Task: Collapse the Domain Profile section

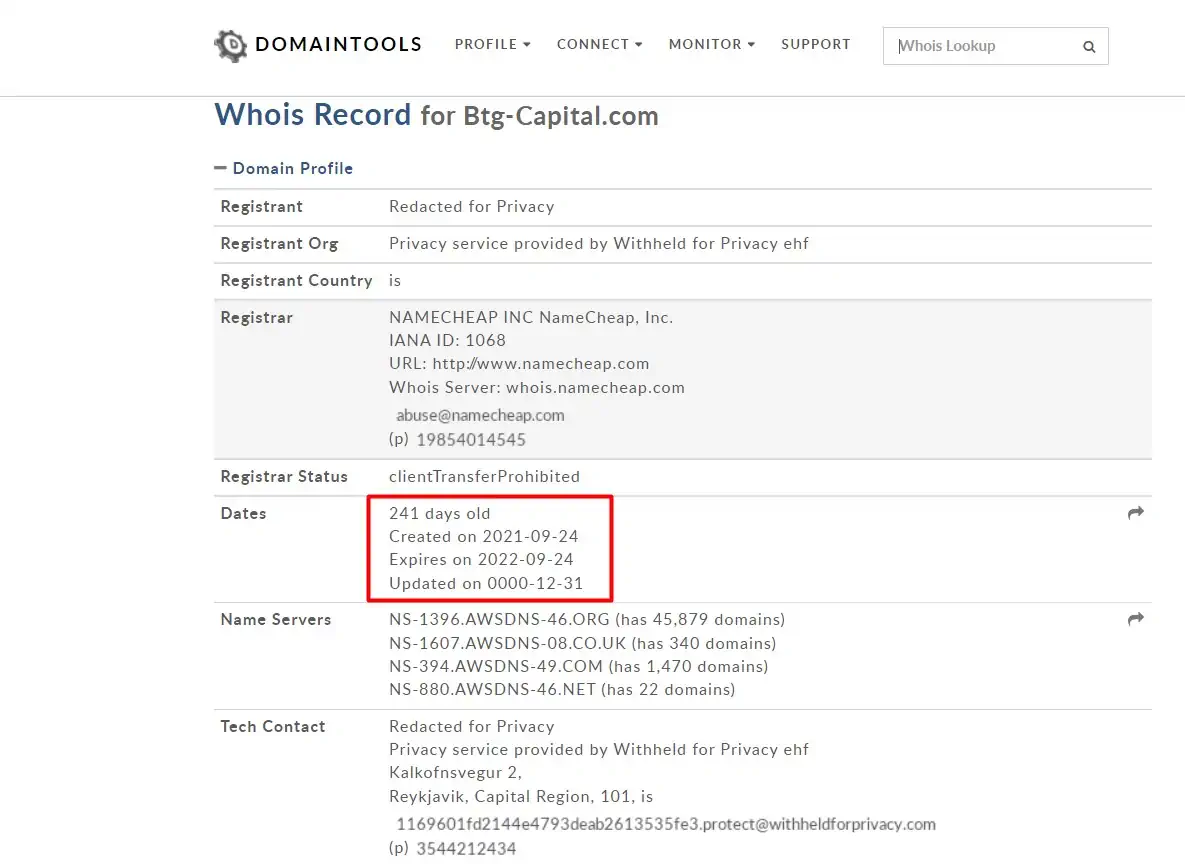Action: pos(283,169)
